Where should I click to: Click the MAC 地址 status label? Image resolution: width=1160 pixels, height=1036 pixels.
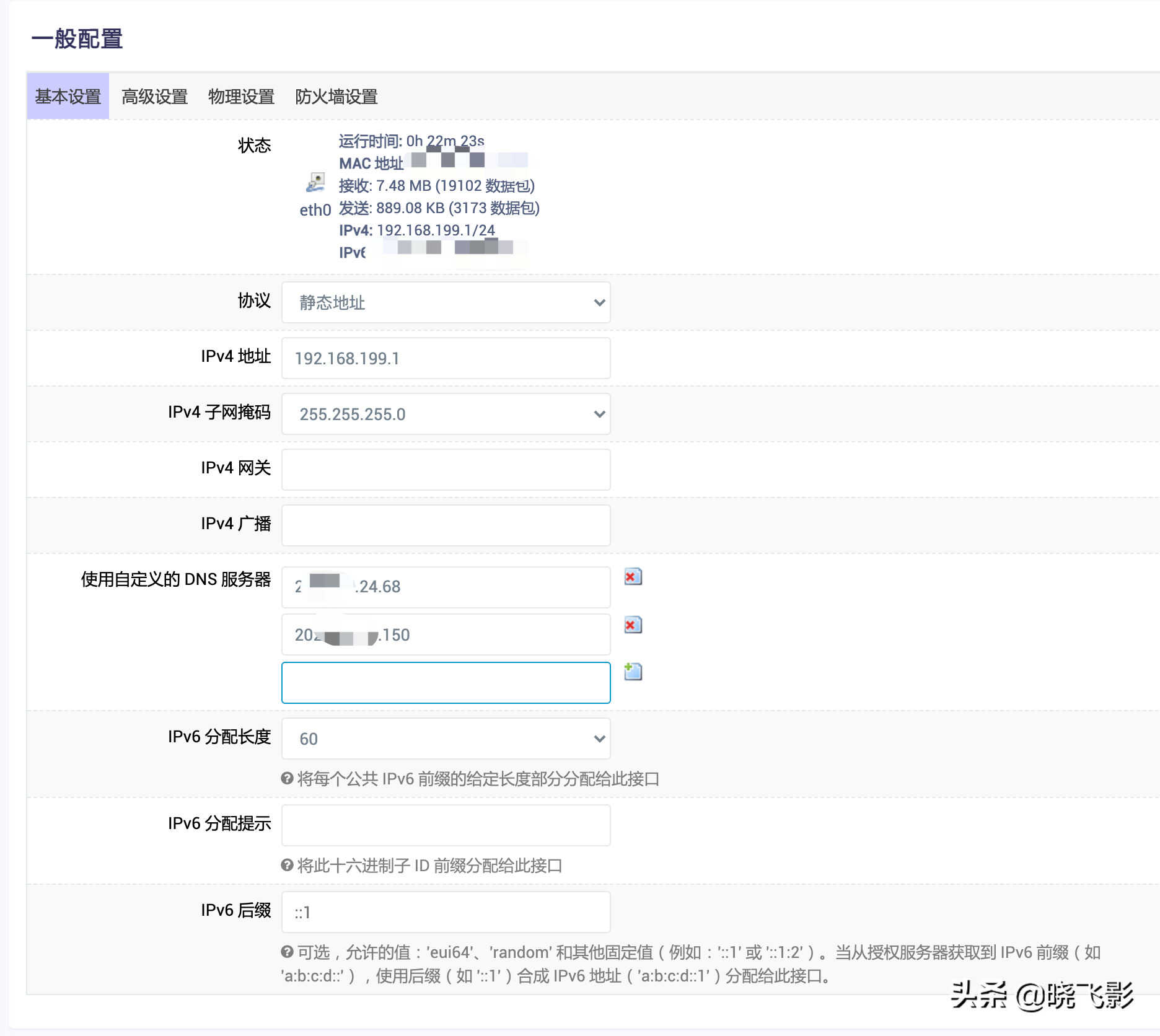click(371, 164)
